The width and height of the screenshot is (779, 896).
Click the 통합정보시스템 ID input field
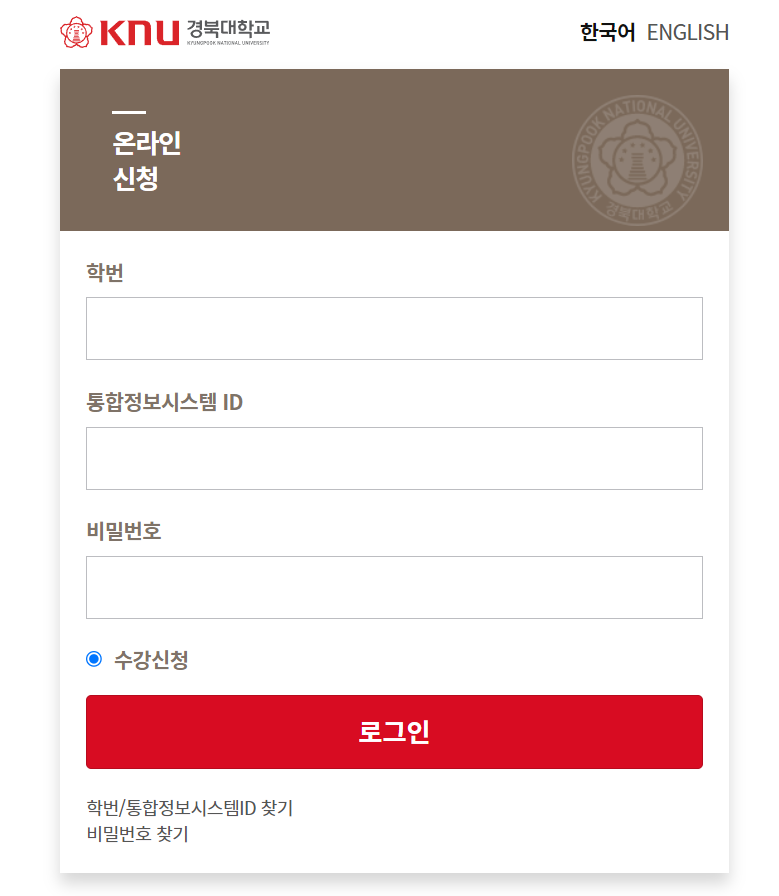[x=394, y=458]
